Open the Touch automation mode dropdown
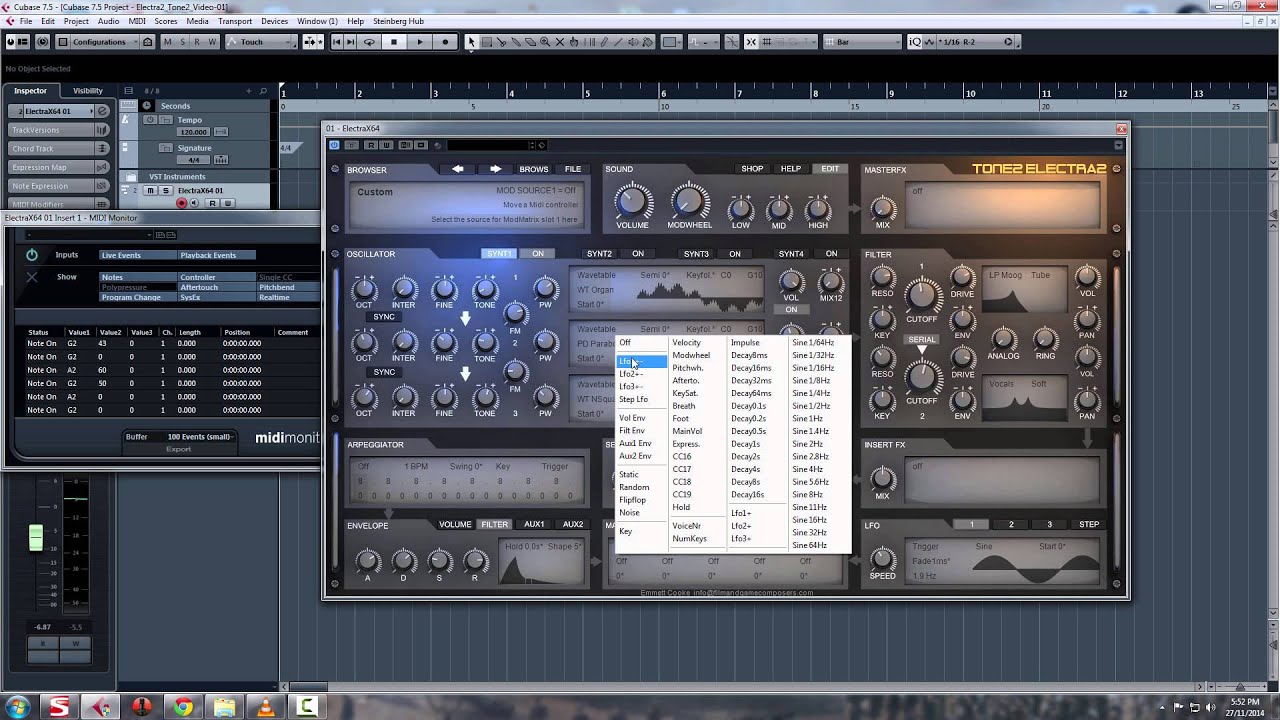 [x=261, y=42]
